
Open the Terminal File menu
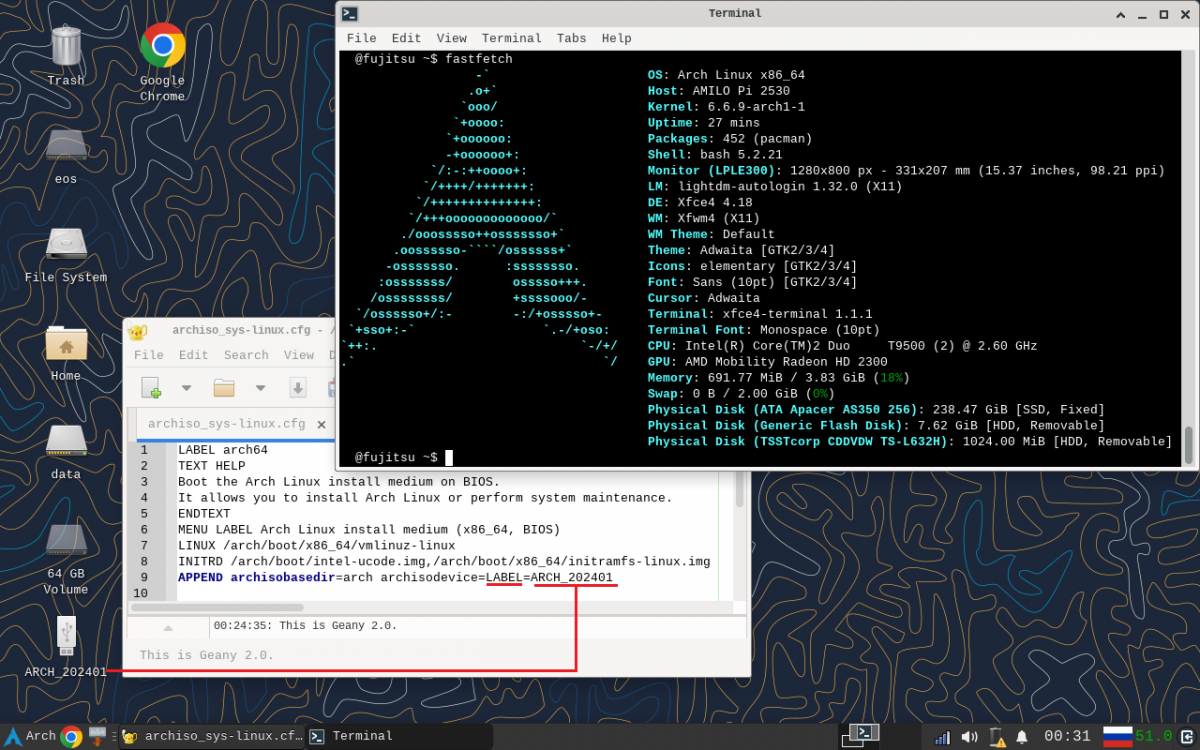pyautogui.click(x=361, y=38)
